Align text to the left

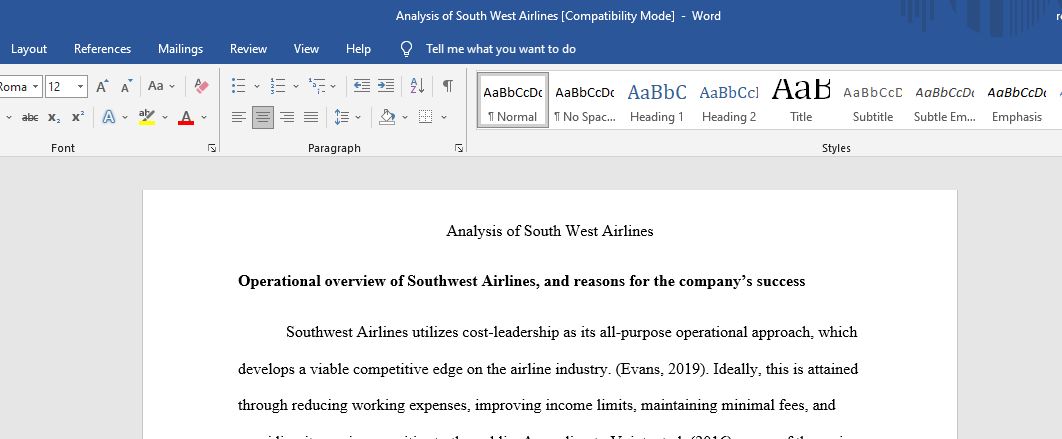238,117
